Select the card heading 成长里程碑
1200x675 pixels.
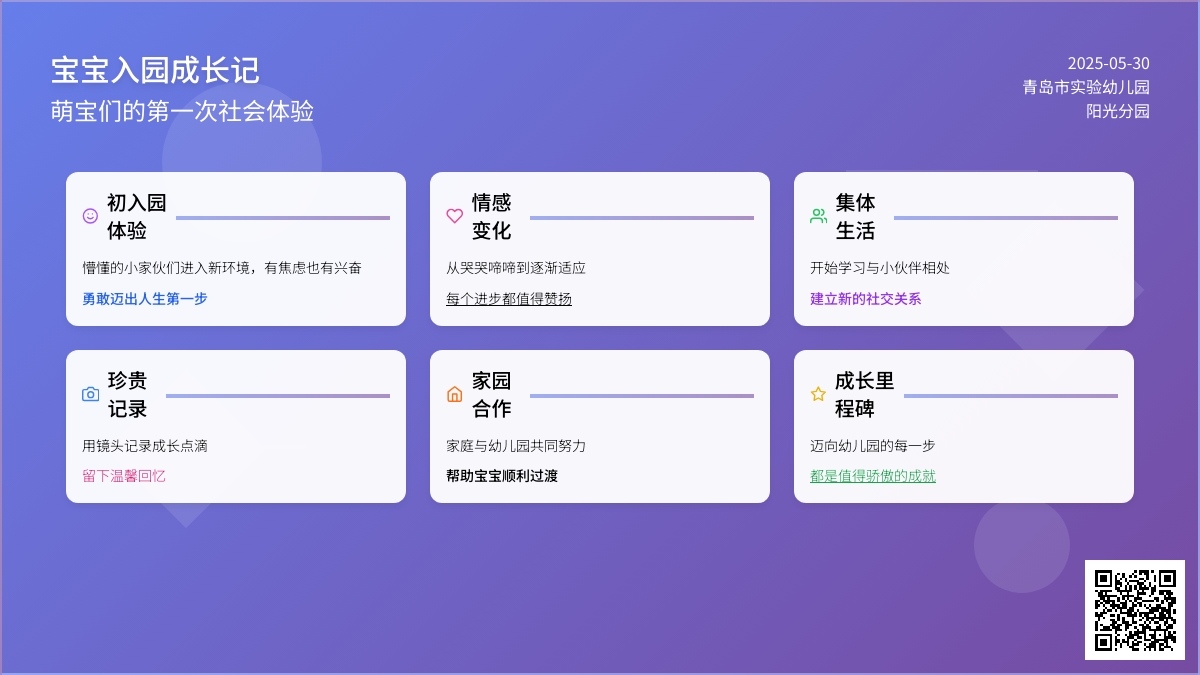pyautogui.click(x=865, y=395)
